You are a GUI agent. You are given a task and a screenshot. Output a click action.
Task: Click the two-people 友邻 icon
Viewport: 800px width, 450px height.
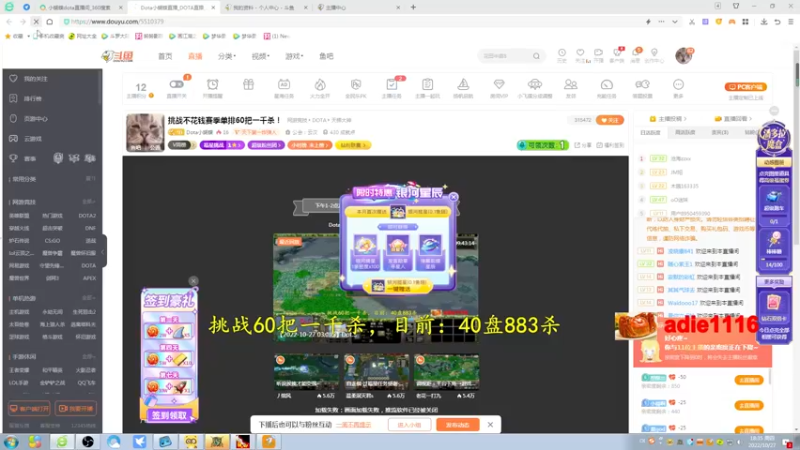(570, 85)
